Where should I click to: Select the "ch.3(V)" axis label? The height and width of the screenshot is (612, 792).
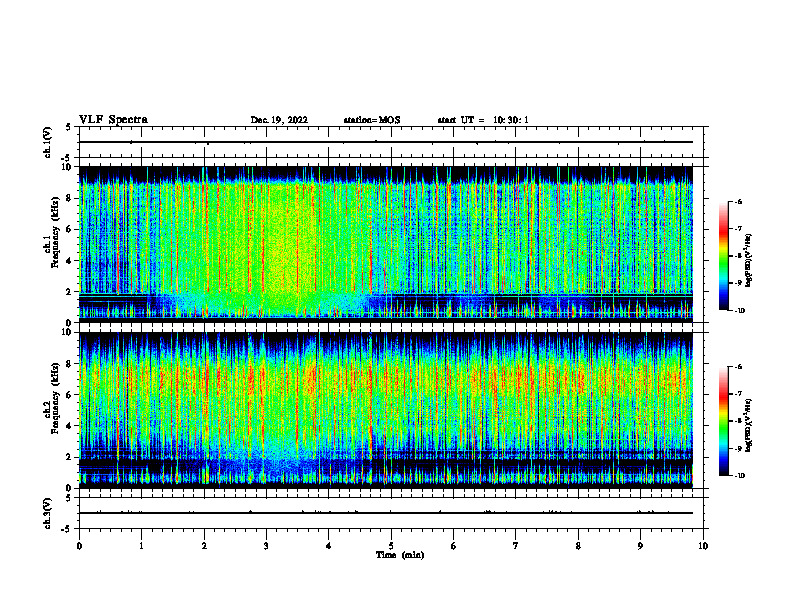(x=47, y=513)
